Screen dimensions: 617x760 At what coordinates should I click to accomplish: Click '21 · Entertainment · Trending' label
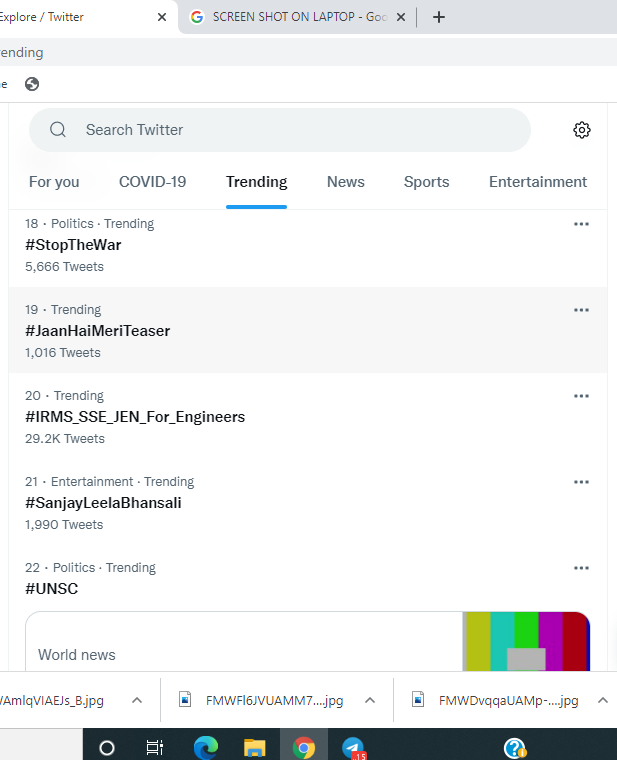click(x=110, y=482)
